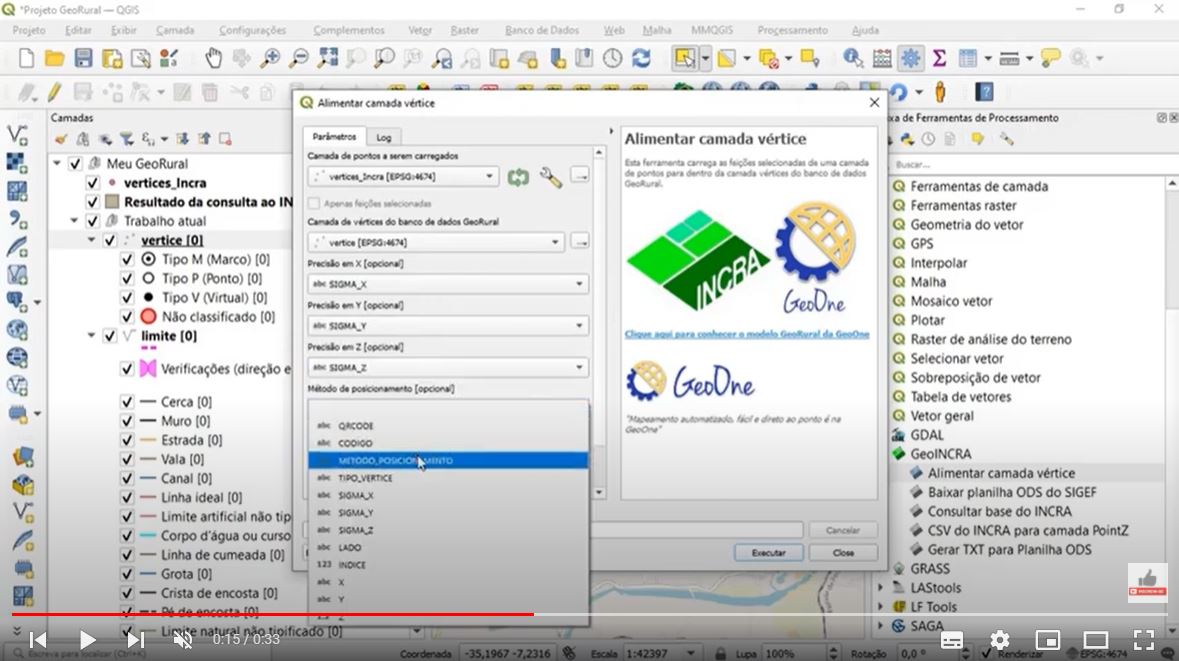Click the Statistical Summary sigma icon
1179x661 pixels.
pyautogui.click(x=939, y=58)
